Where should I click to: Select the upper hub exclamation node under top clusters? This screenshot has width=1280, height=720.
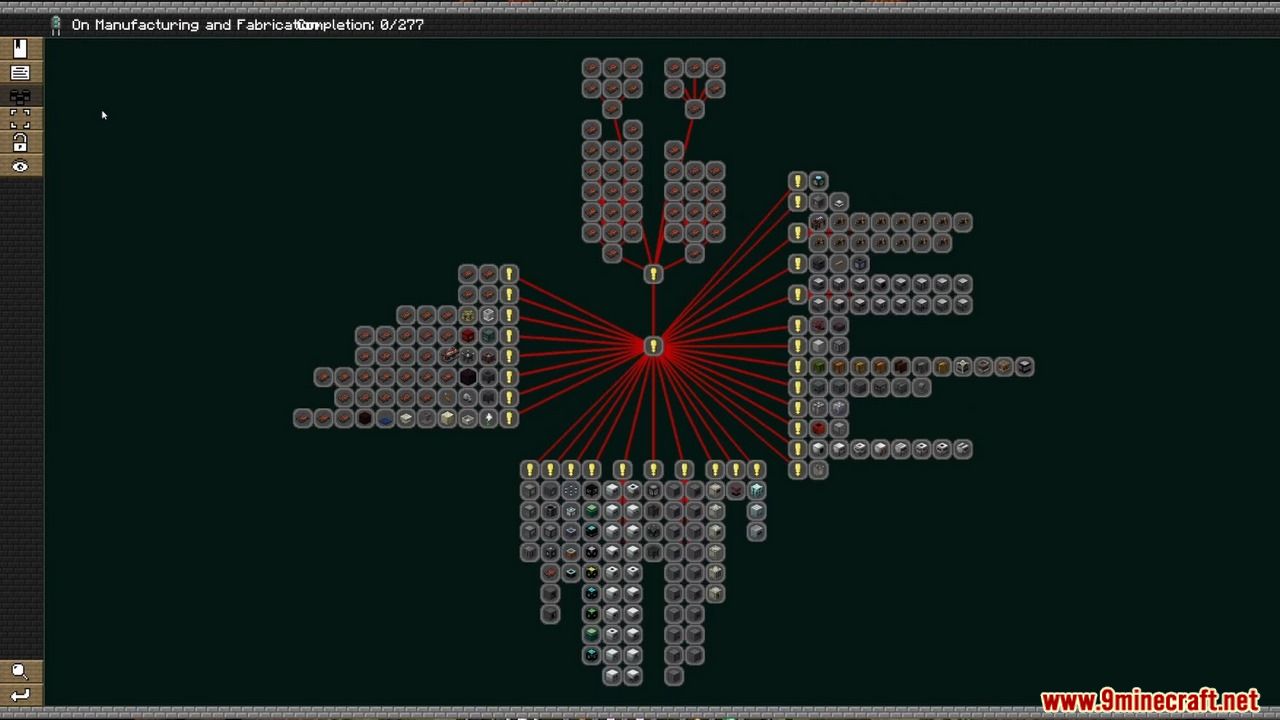click(x=653, y=274)
